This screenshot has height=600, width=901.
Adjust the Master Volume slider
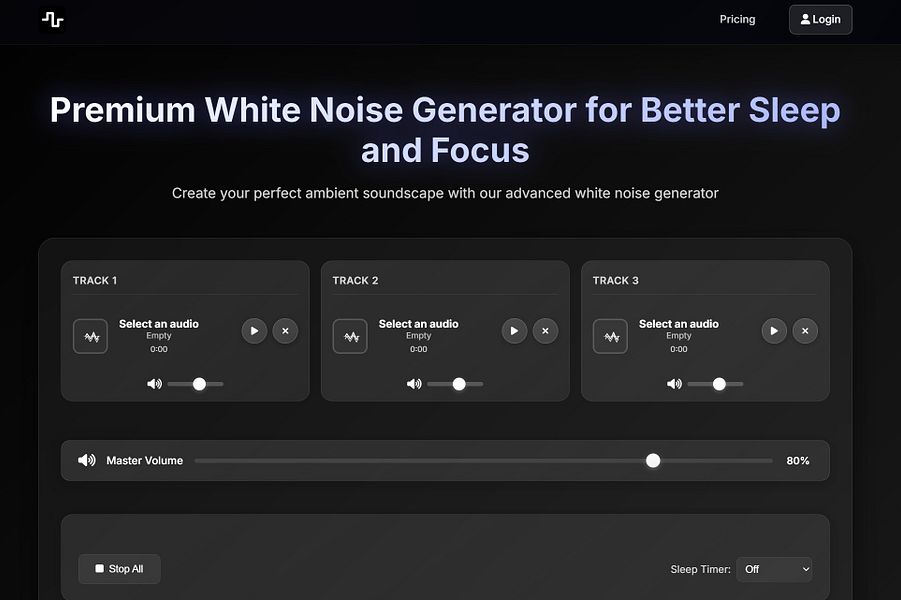653,460
